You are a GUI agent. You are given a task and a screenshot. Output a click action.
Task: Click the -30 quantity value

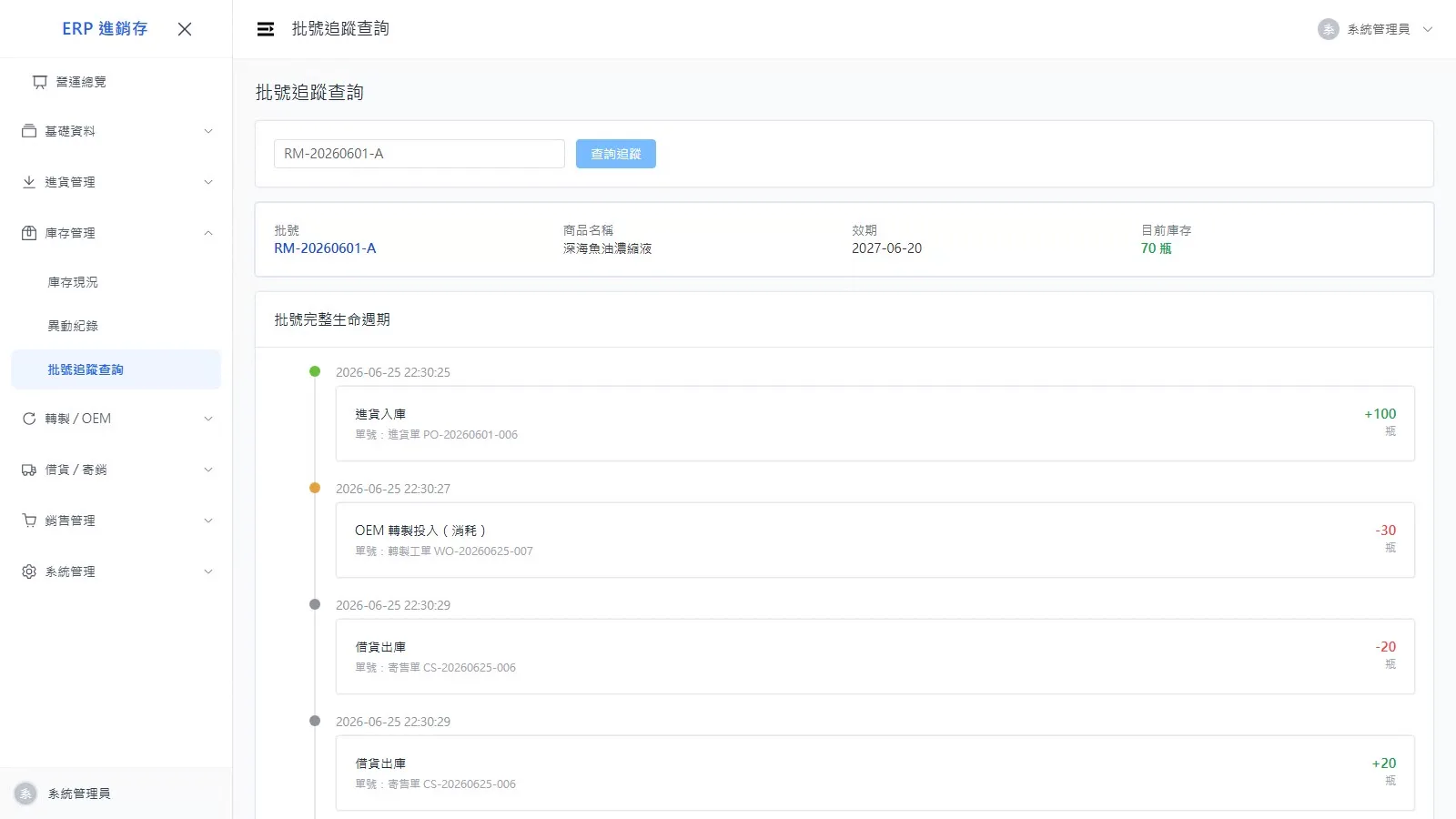(1386, 531)
